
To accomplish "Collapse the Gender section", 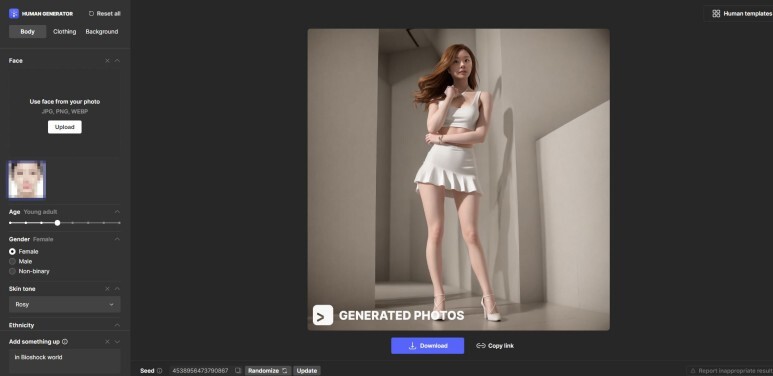I will (x=117, y=239).
